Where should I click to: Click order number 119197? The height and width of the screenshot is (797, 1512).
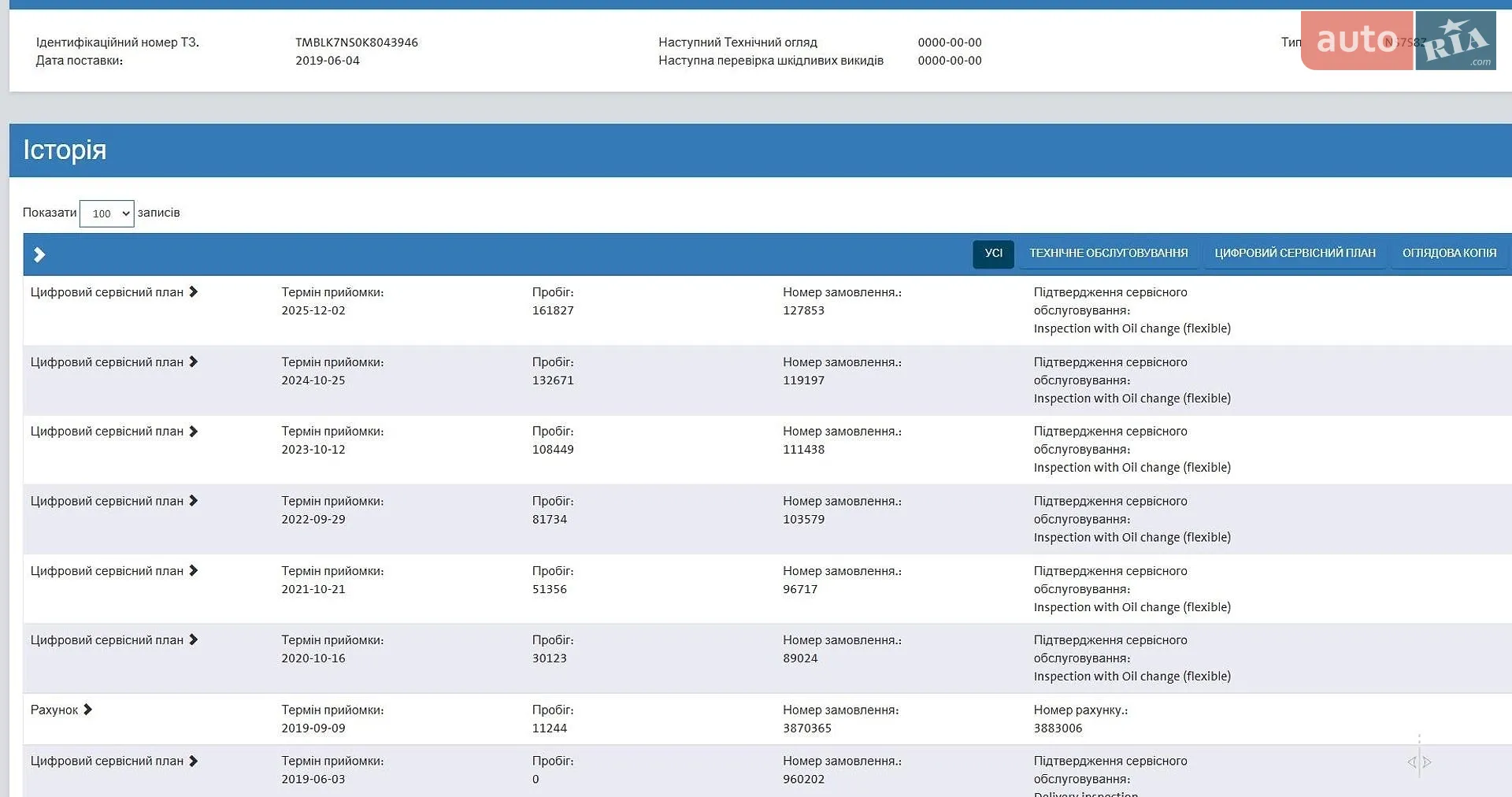click(803, 380)
